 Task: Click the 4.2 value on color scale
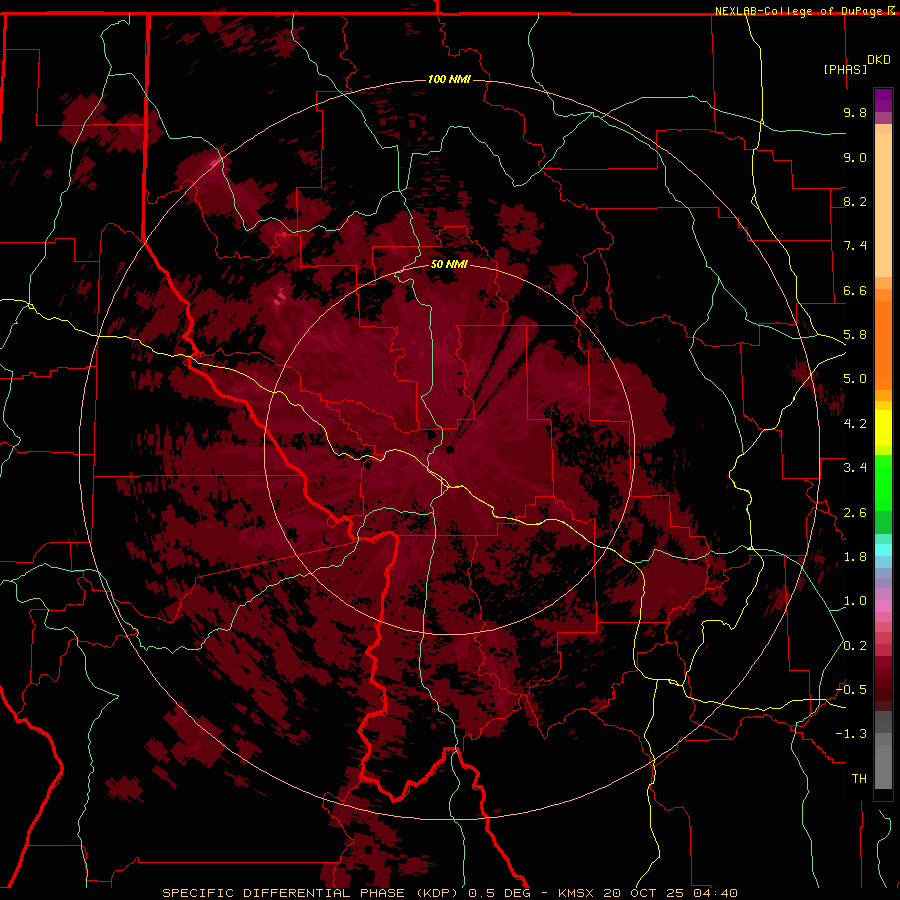(855, 424)
